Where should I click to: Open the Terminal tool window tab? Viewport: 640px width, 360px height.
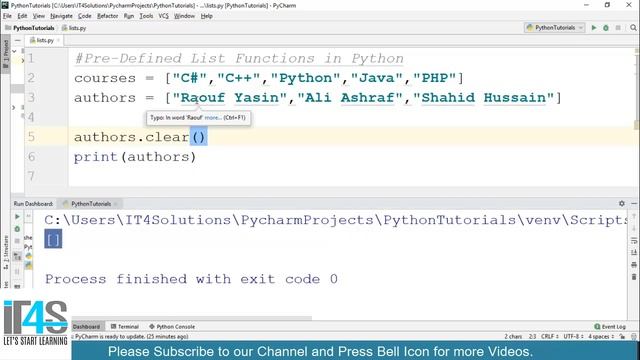tap(125, 327)
